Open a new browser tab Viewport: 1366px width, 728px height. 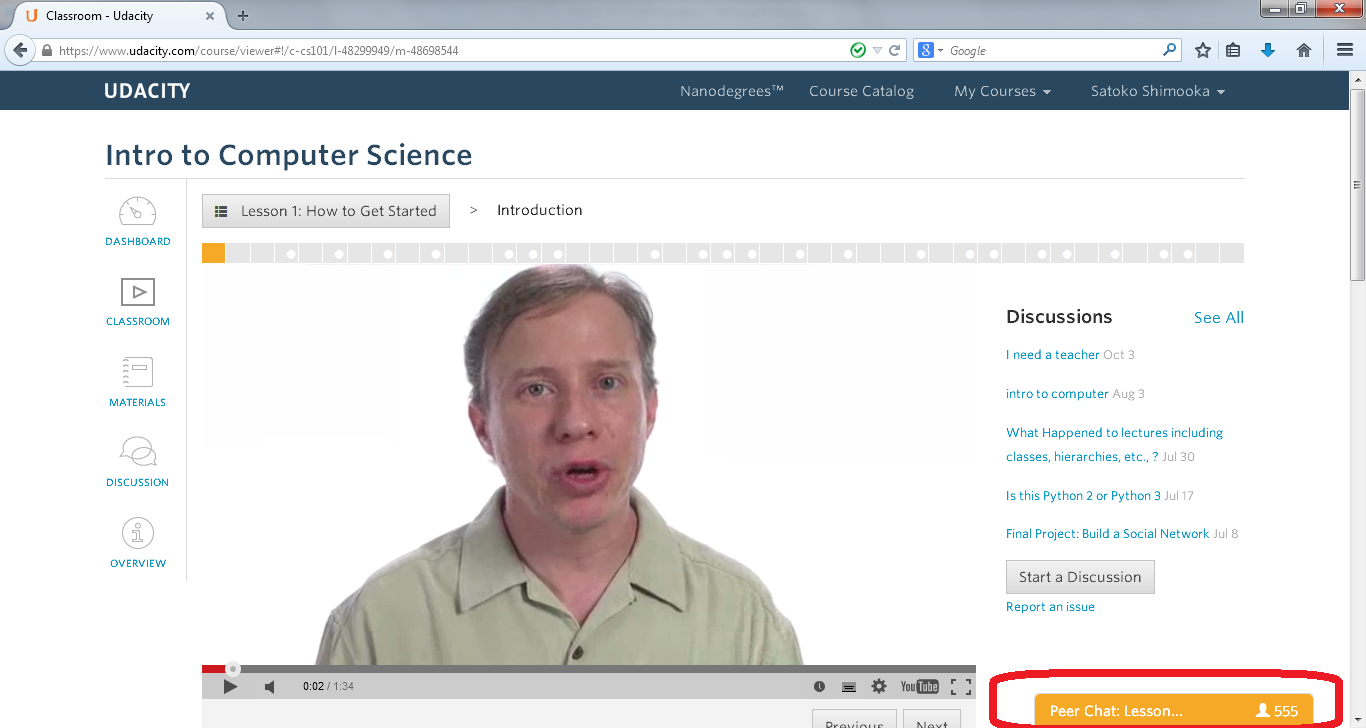[x=243, y=15]
